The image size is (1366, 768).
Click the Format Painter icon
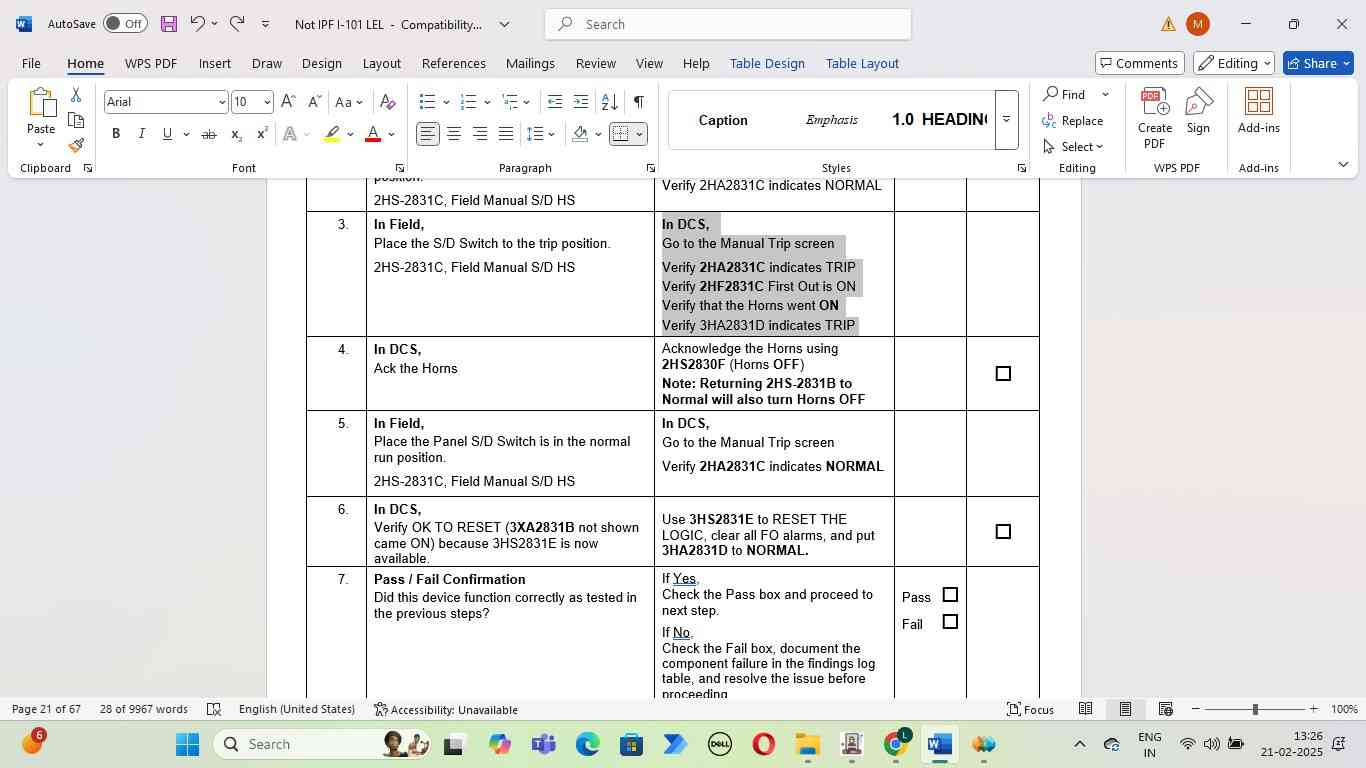(x=76, y=146)
